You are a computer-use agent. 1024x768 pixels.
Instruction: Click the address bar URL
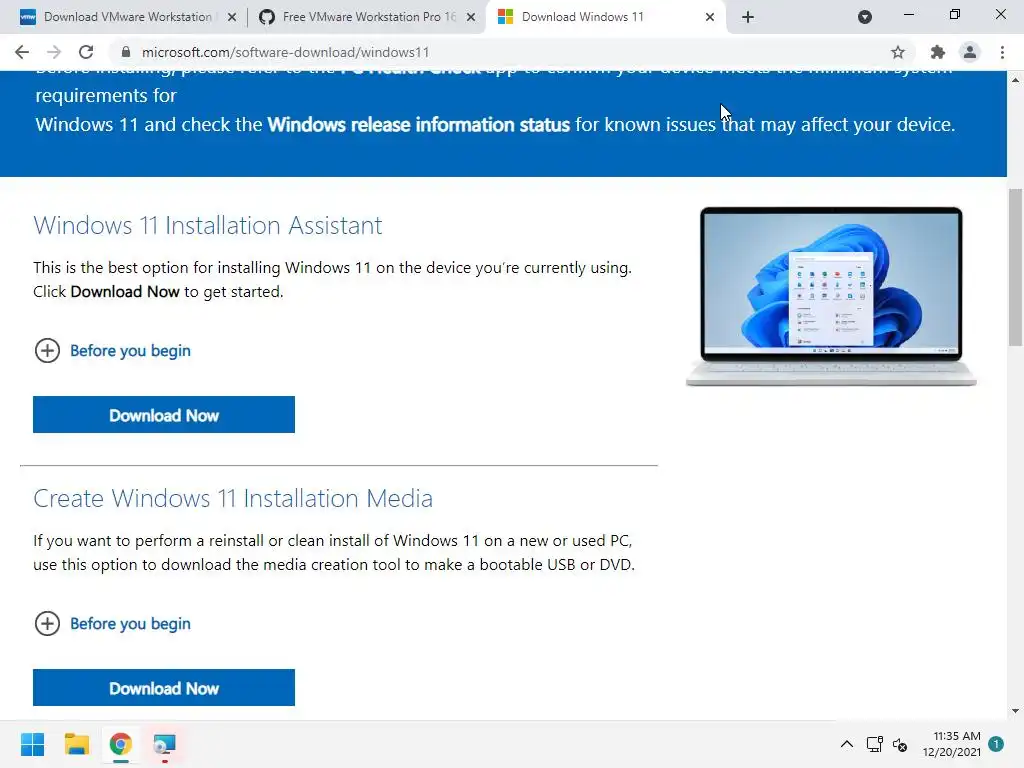[x=285, y=52]
